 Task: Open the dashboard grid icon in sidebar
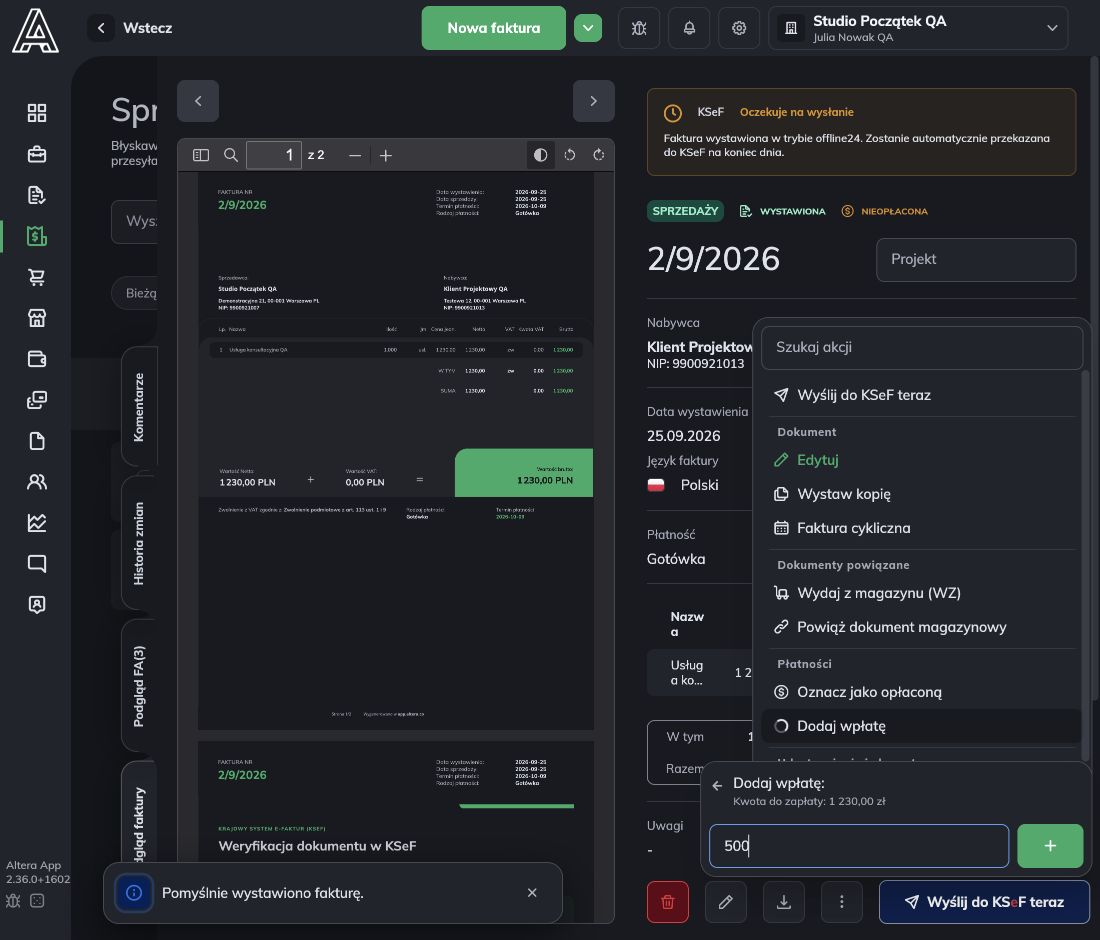point(36,113)
